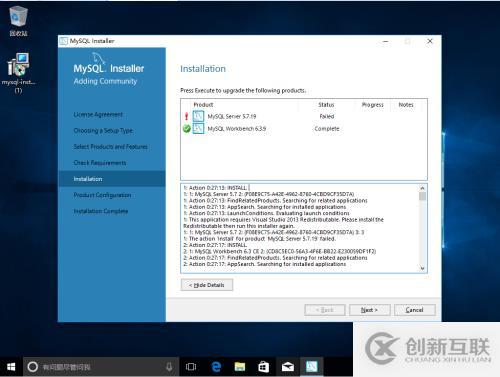
Task: Click the Complete status text
Action: click(x=327, y=129)
